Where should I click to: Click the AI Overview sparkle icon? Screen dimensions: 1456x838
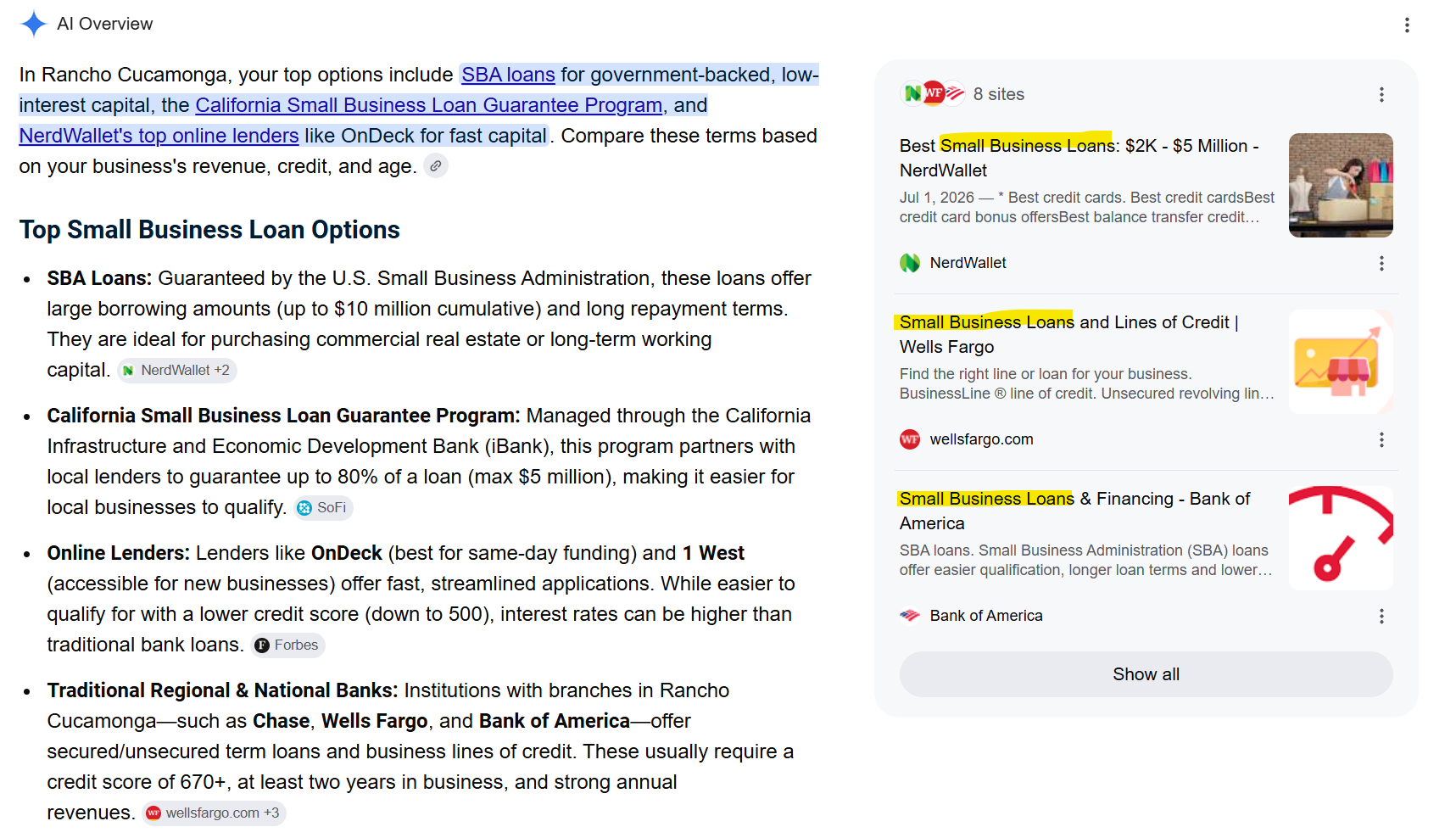tap(33, 24)
